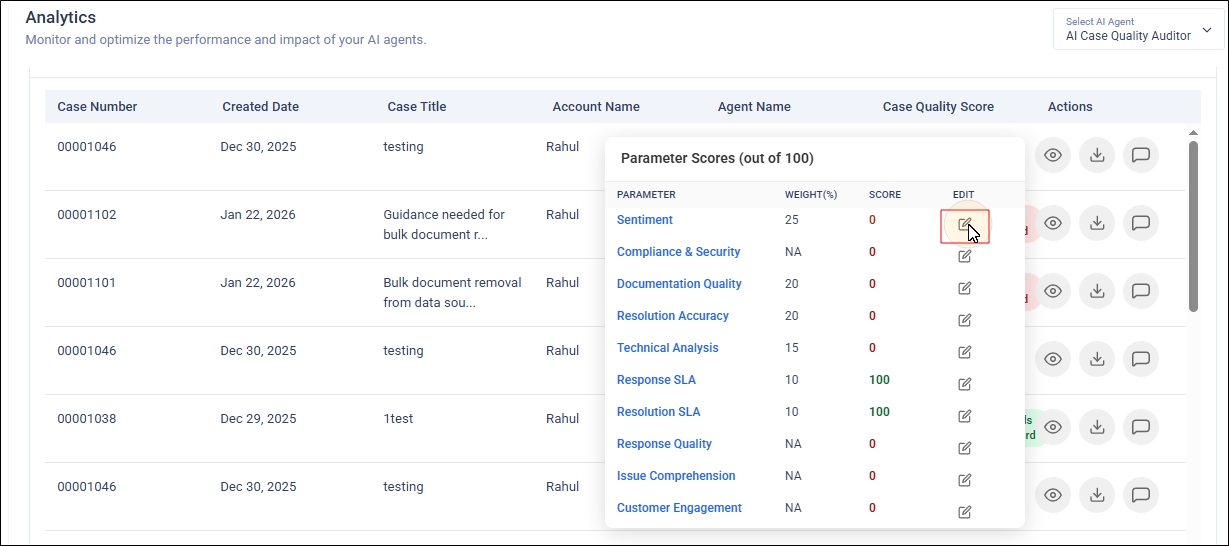Click the table vertical scrollbar thumb
The height and width of the screenshot is (546, 1229).
pos(1193,225)
